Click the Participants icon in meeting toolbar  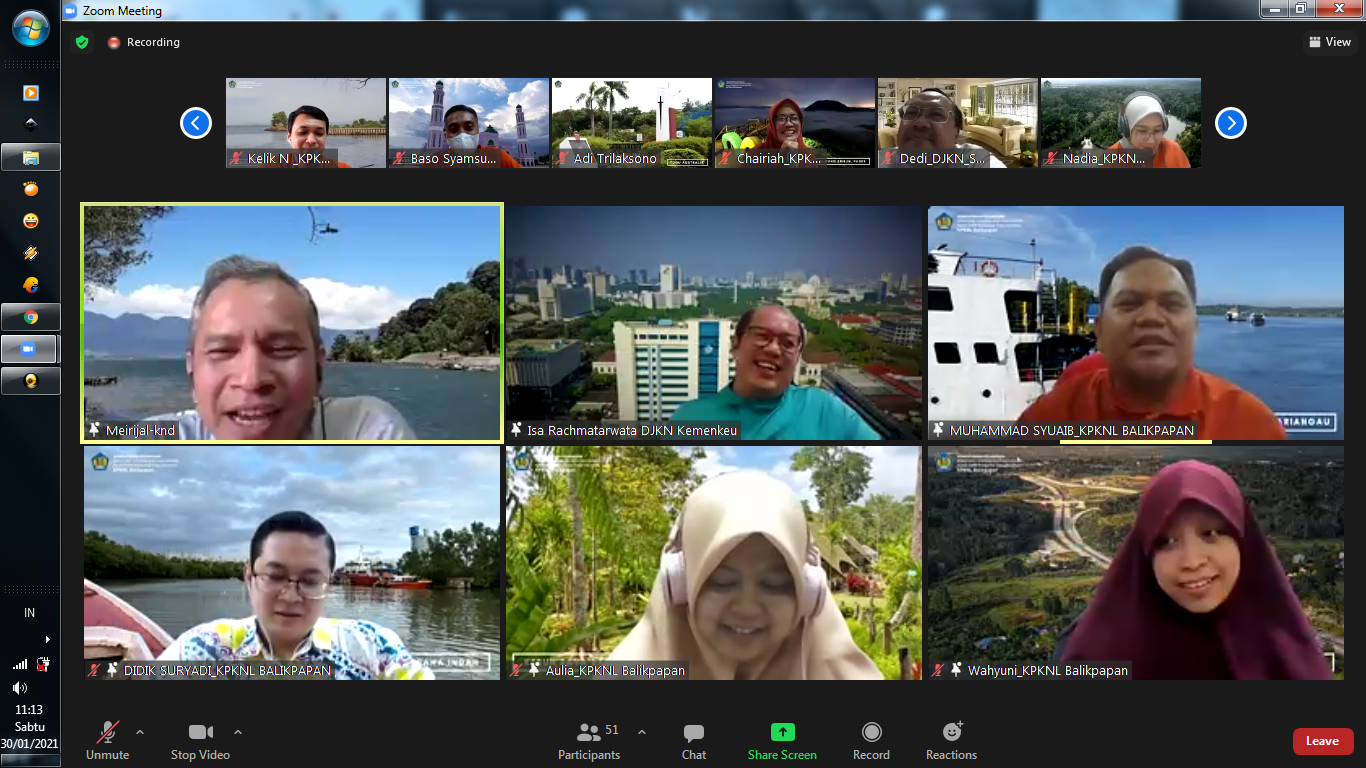589,733
